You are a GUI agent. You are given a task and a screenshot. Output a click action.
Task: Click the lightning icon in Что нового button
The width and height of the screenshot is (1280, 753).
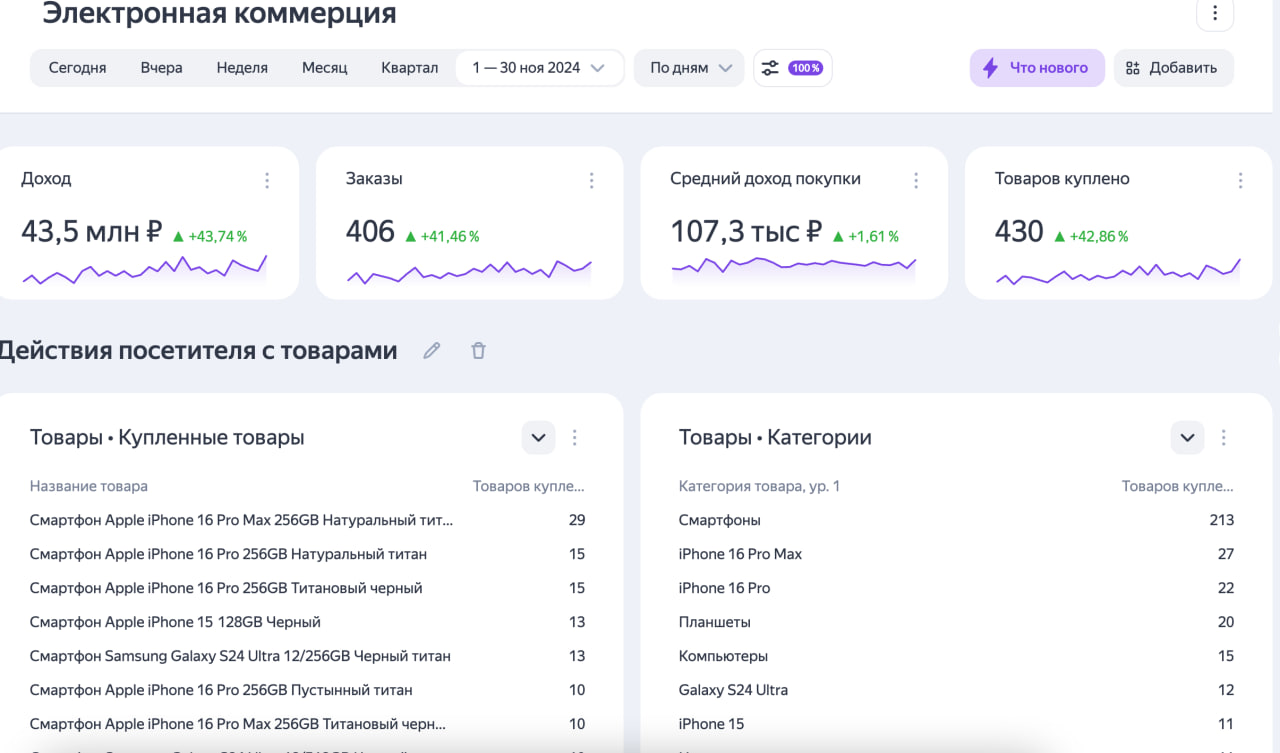pos(990,67)
